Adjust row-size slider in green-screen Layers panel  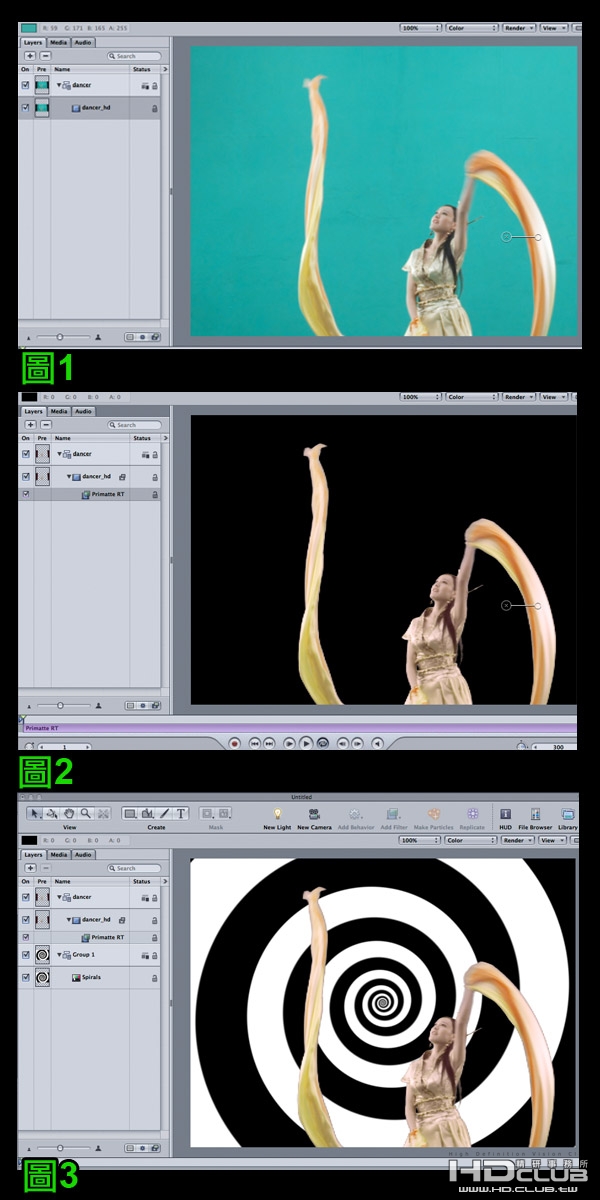(60, 337)
